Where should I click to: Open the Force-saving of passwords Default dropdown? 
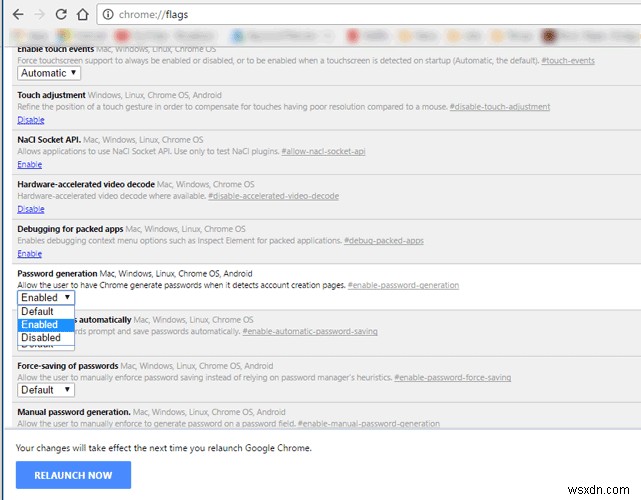coord(46,390)
